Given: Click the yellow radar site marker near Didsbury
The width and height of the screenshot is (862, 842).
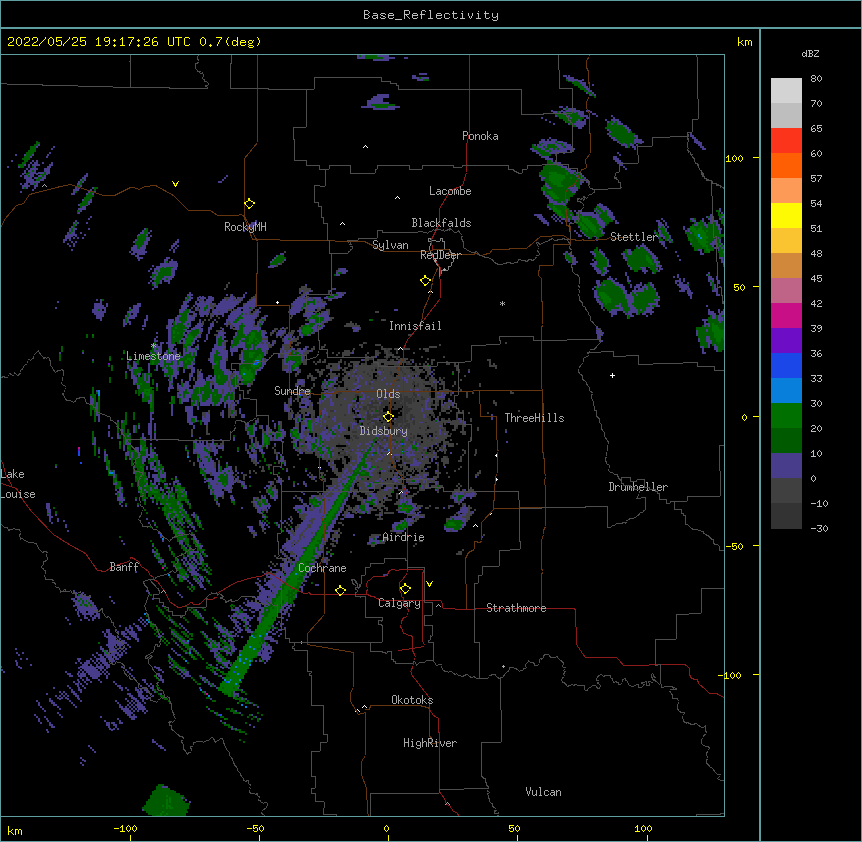Looking at the screenshot, I should point(388,417).
